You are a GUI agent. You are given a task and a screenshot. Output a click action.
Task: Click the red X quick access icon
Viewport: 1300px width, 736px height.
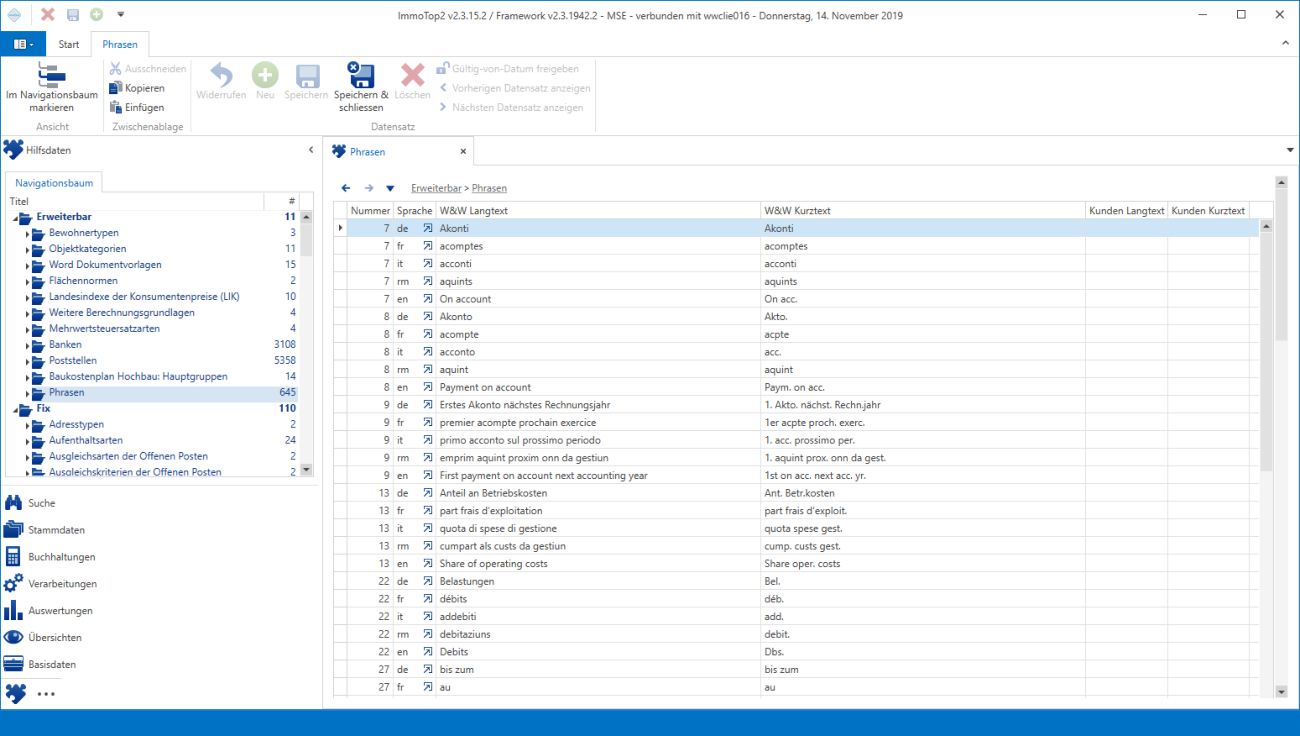point(47,15)
